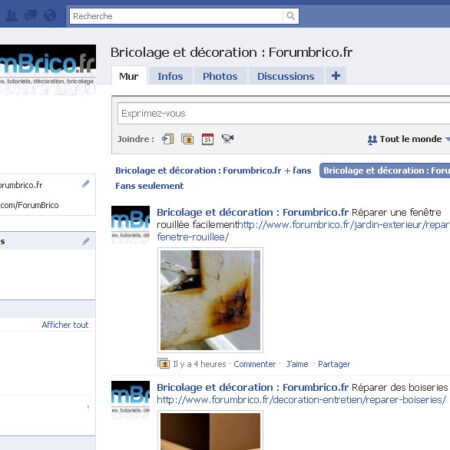Image resolution: width=450 pixels, height=450 pixels.
Task: Open page avatar on fenêtre rouillée post
Action: pyautogui.click(x=130, y=225)
